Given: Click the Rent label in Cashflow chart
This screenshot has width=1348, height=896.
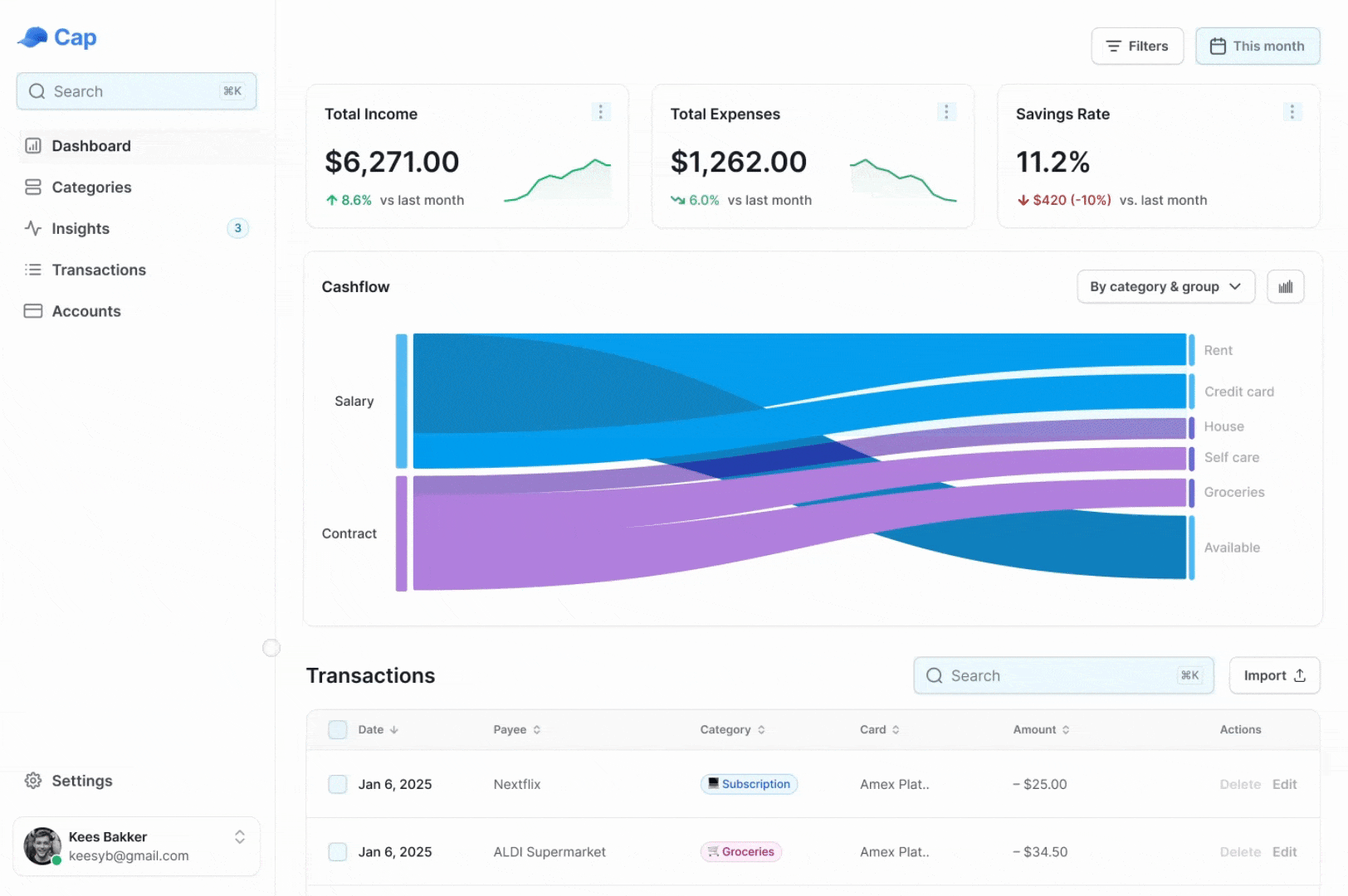Looking at the screenshot, I should (x=1218, y=351).
